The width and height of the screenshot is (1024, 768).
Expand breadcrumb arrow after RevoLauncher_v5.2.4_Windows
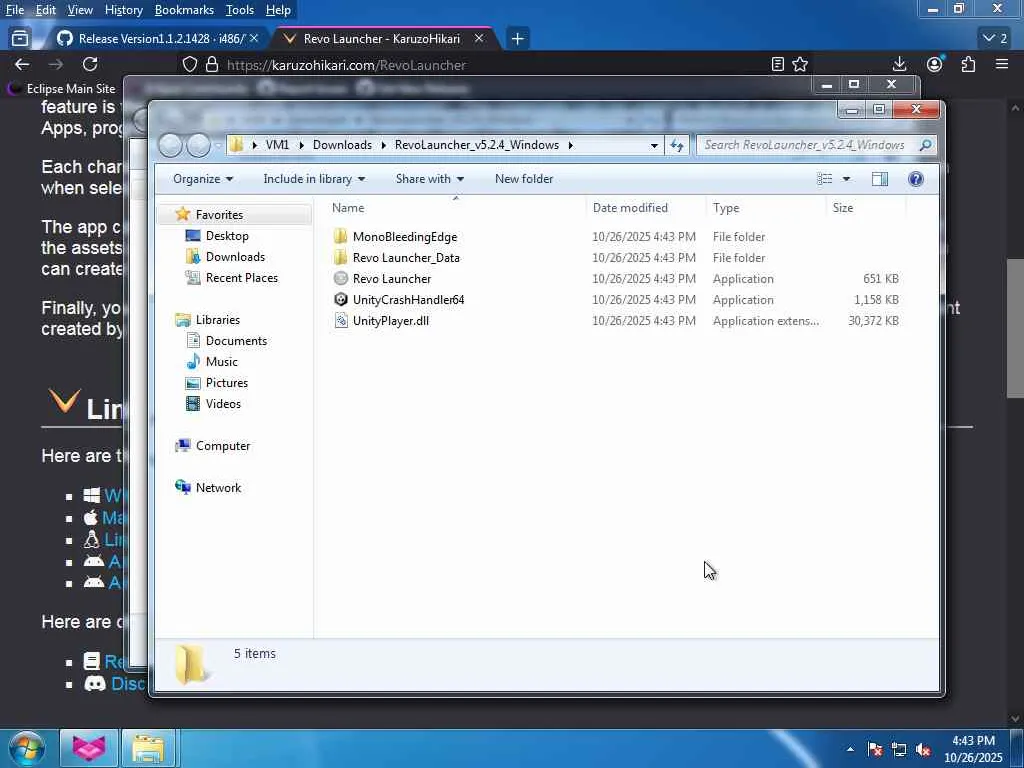point(571,145)
